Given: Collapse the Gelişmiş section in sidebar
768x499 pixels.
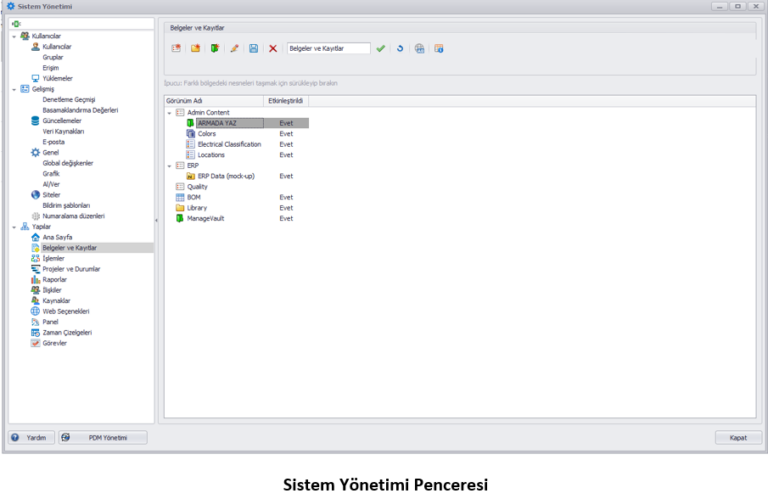Looking at the screenshot, I should [14, 89].
